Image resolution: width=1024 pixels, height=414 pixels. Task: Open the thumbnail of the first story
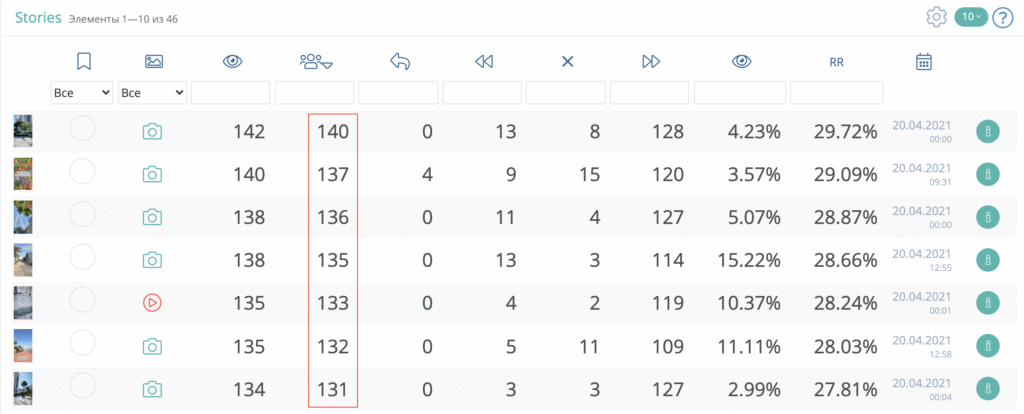pos(23,131)
